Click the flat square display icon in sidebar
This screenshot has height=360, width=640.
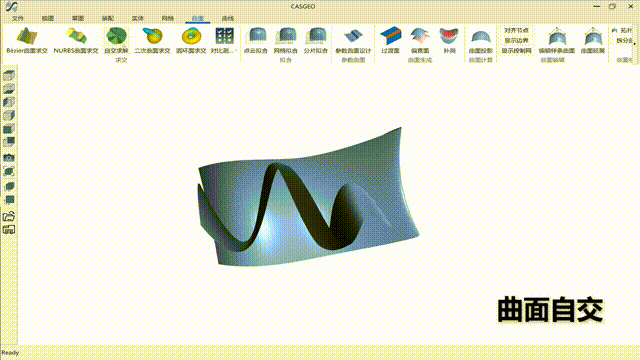(x=9, y=200)
